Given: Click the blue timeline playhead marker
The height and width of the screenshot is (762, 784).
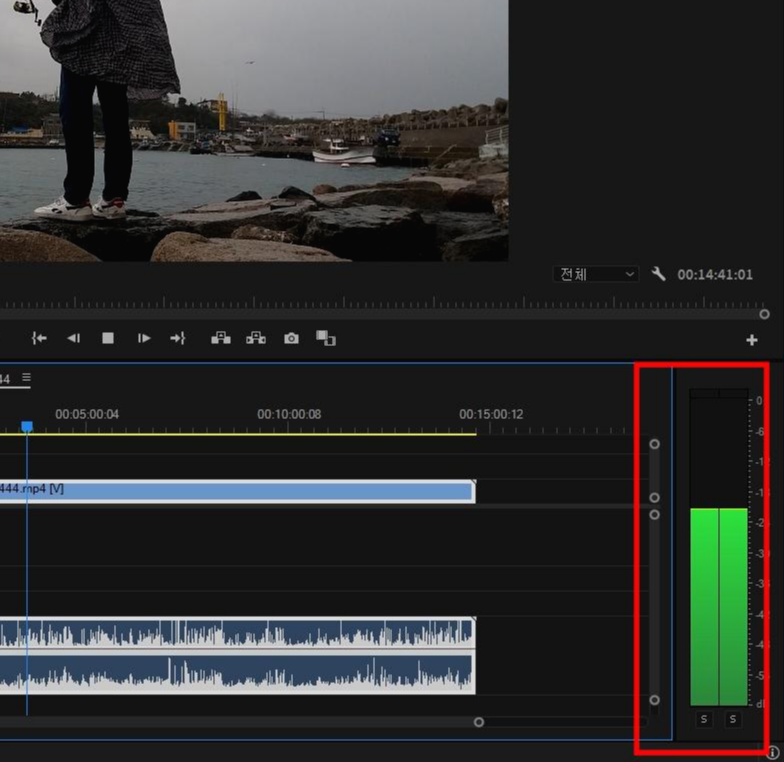Looking at the screenshot, I should pos(27,426).
